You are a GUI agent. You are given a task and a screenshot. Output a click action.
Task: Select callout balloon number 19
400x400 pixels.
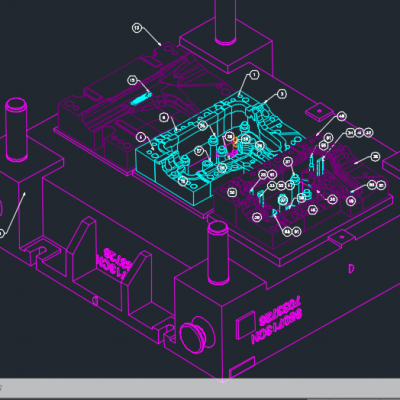351,201
